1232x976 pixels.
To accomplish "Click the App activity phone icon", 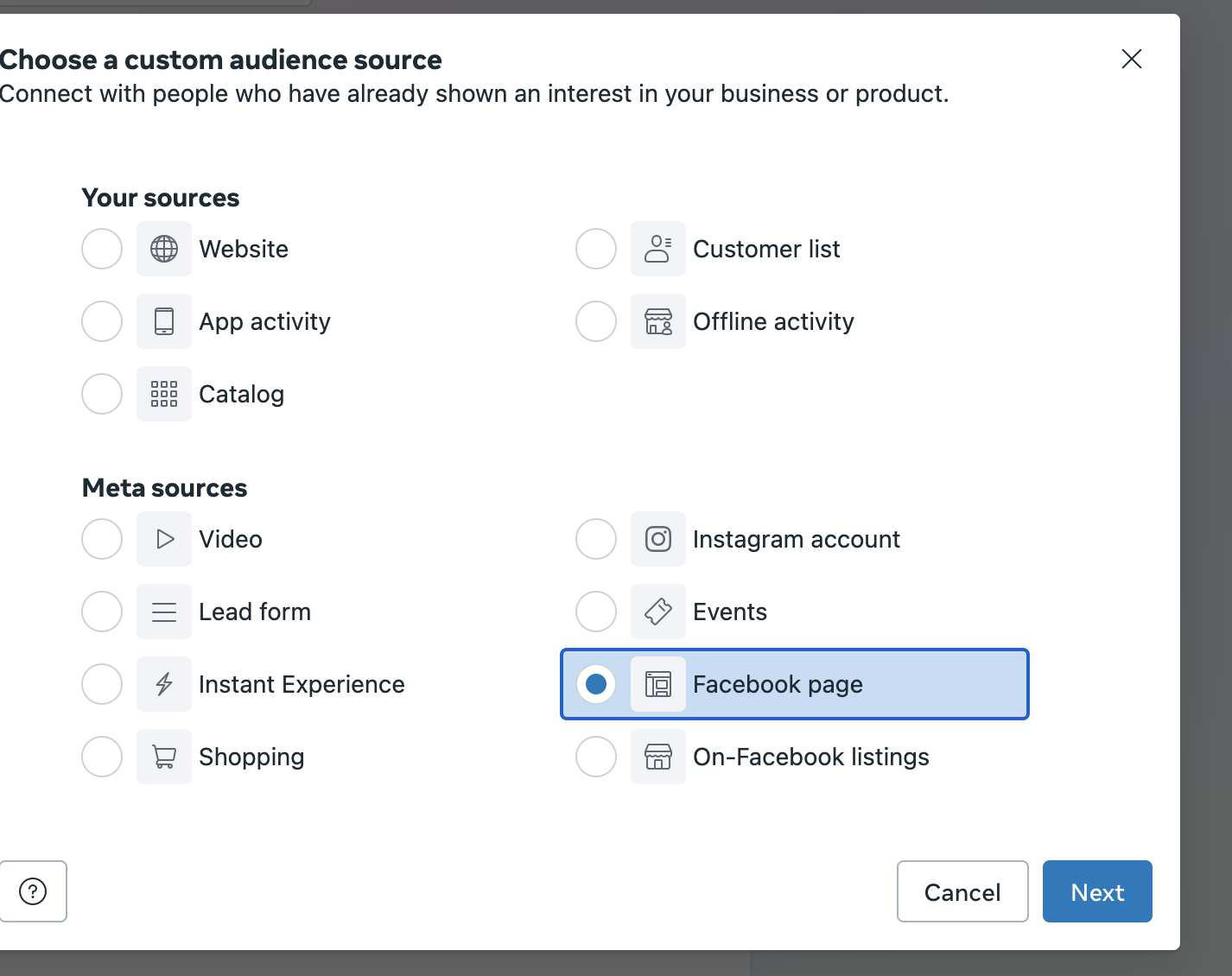I will 164,321.
